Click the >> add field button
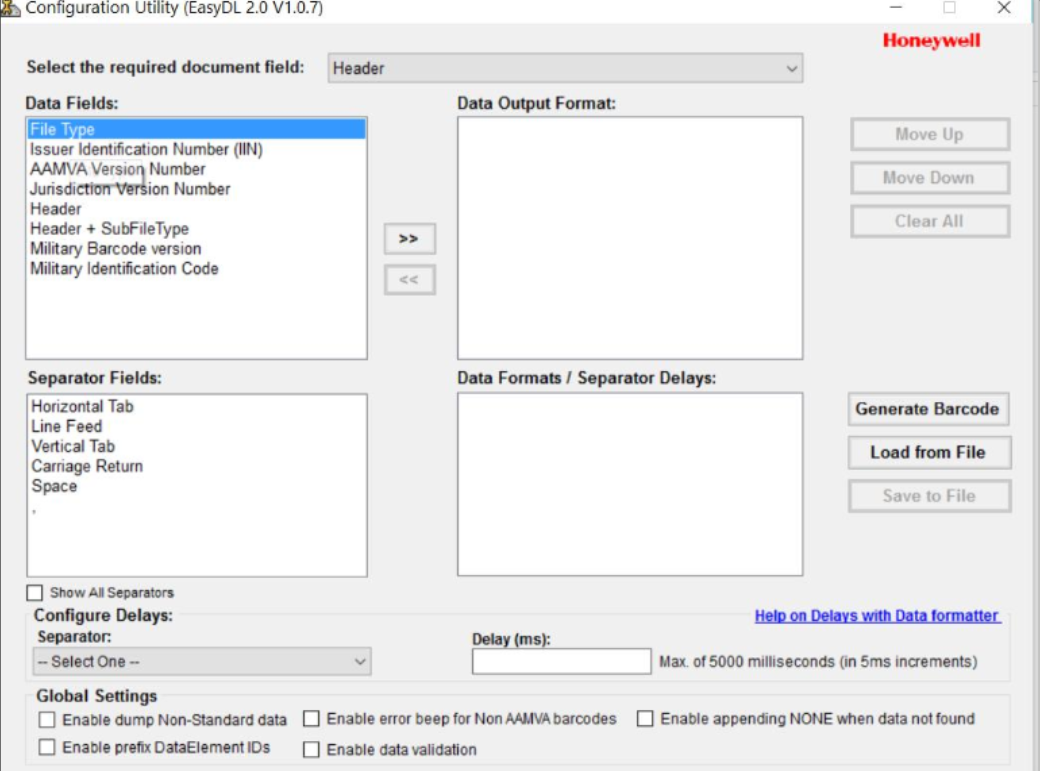This screenshot has height=771, width=1040. pos(409,239)
